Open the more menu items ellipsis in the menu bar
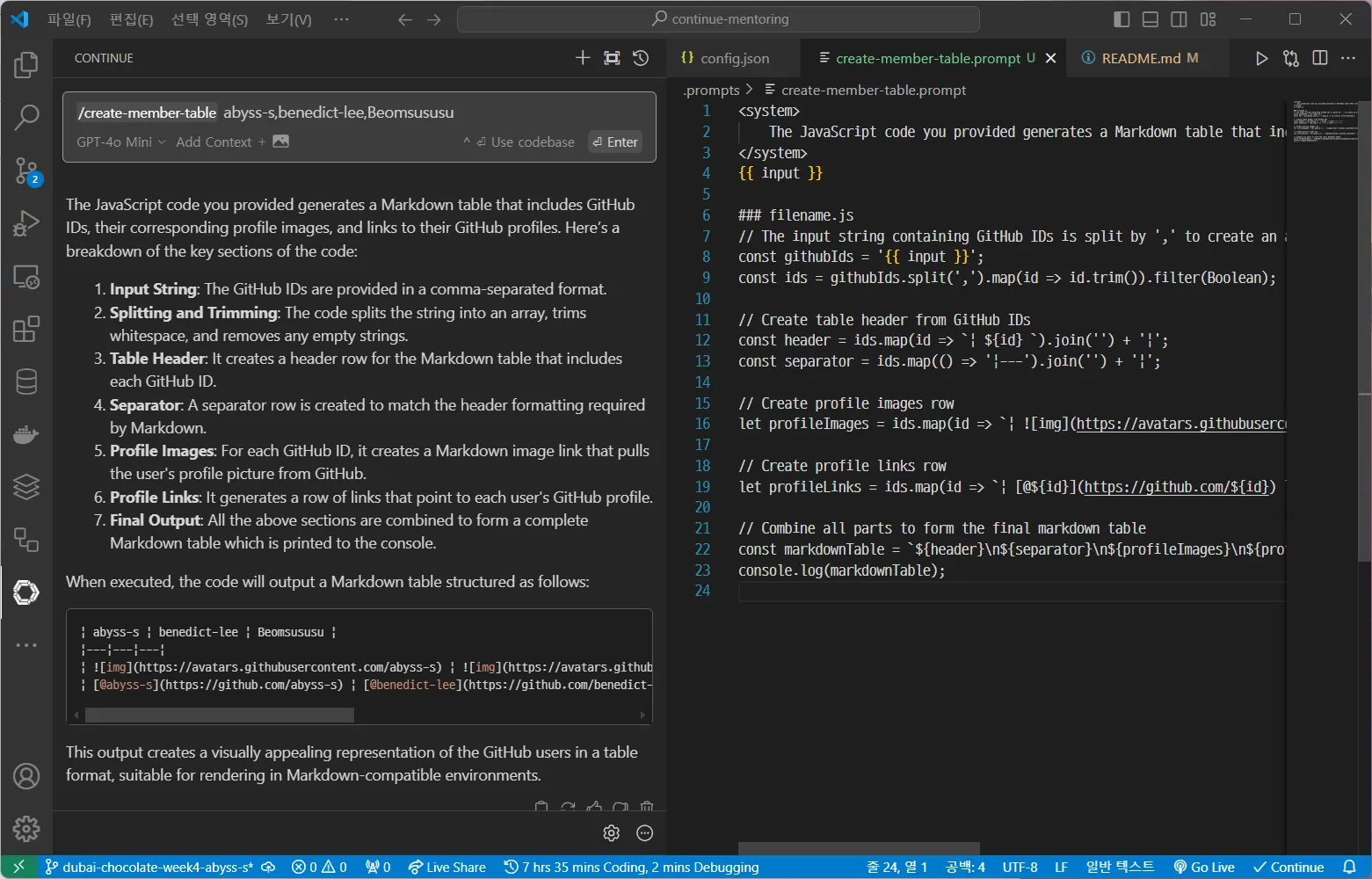 [x=342, y=19]
